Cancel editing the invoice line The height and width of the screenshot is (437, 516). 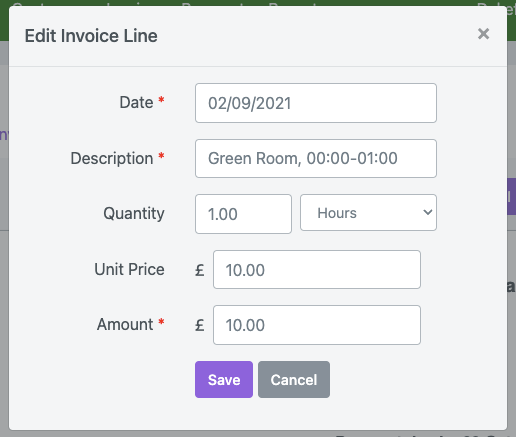coord(294,379)
